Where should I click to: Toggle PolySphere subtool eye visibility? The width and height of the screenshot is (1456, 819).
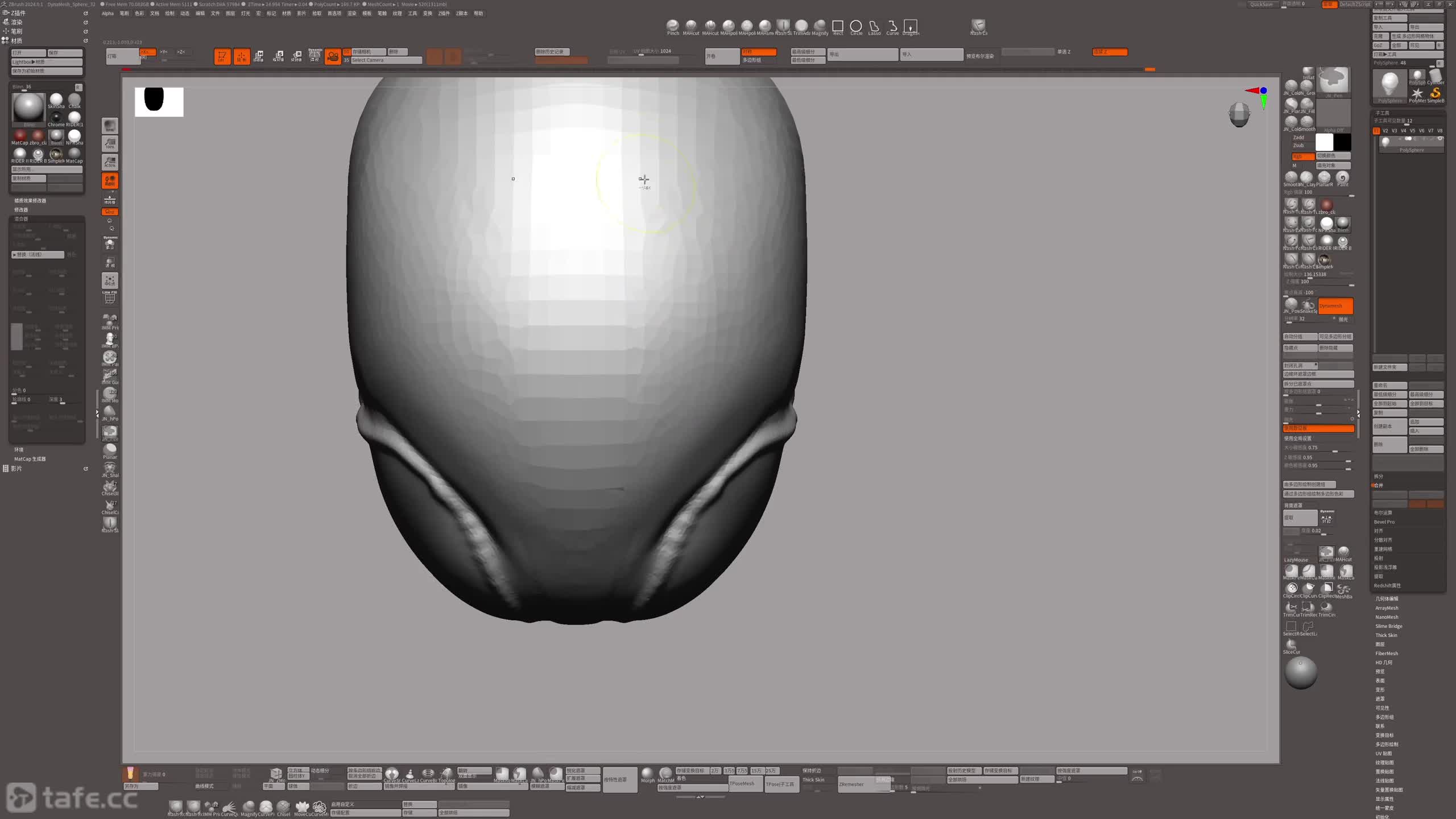tap(1440, 139)
